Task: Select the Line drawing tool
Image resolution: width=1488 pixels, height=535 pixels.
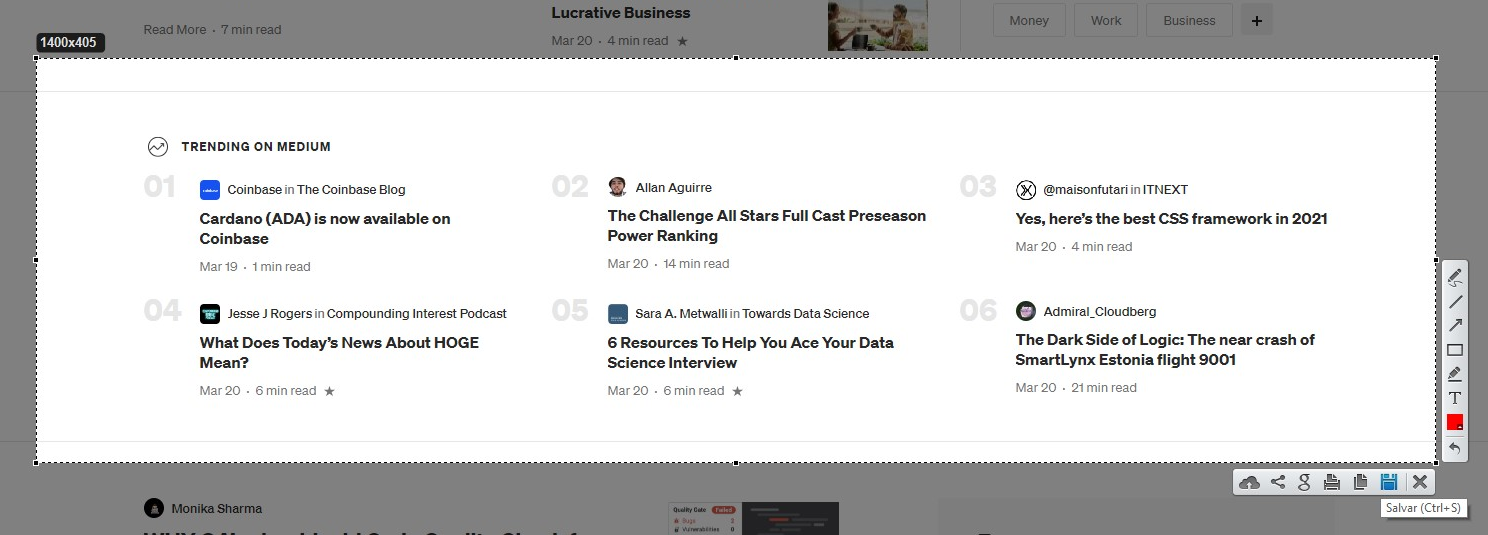Action: coord(1455,301)
